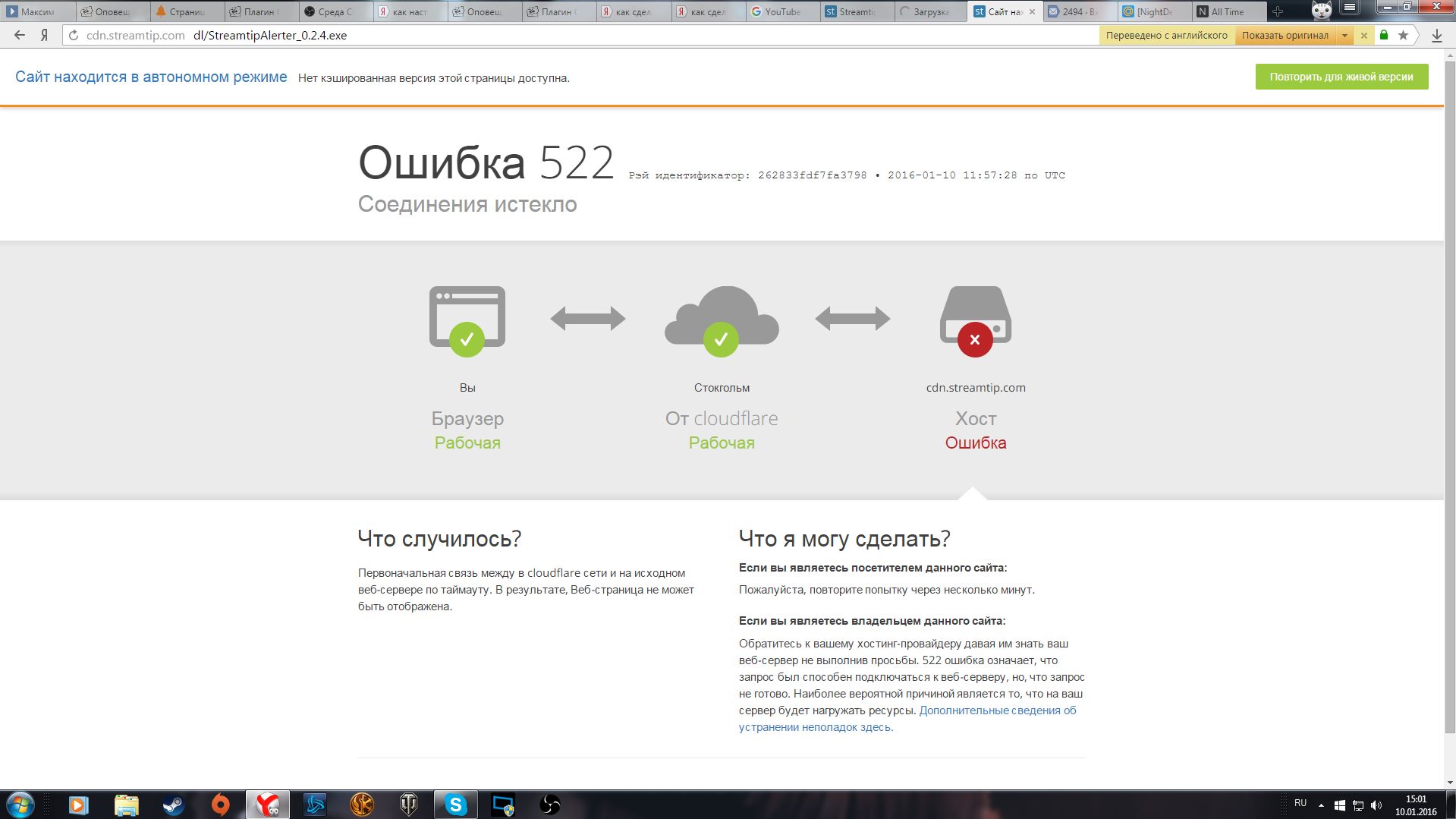Click 'Повторить для живой версии' green button
Screen dimensions: 1456x819
tap(1341, 77)
